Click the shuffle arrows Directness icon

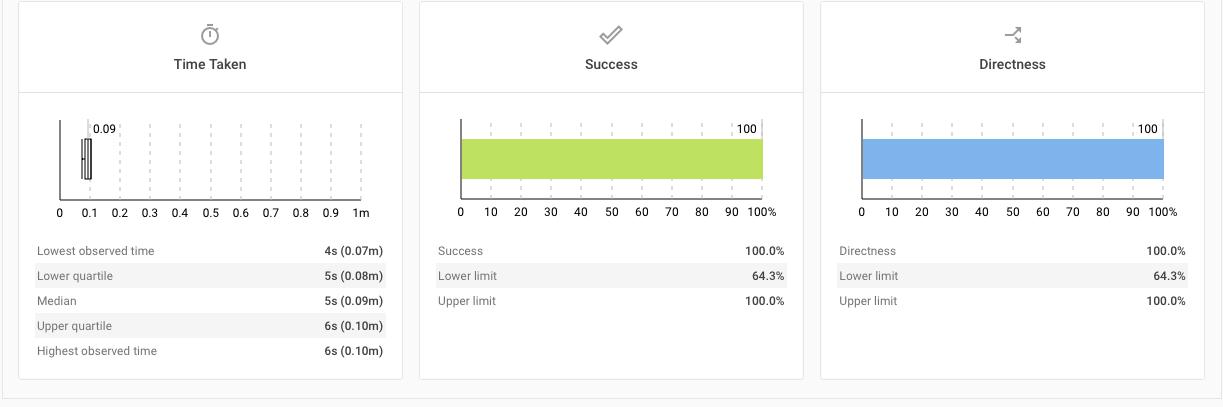point(1013,35)
